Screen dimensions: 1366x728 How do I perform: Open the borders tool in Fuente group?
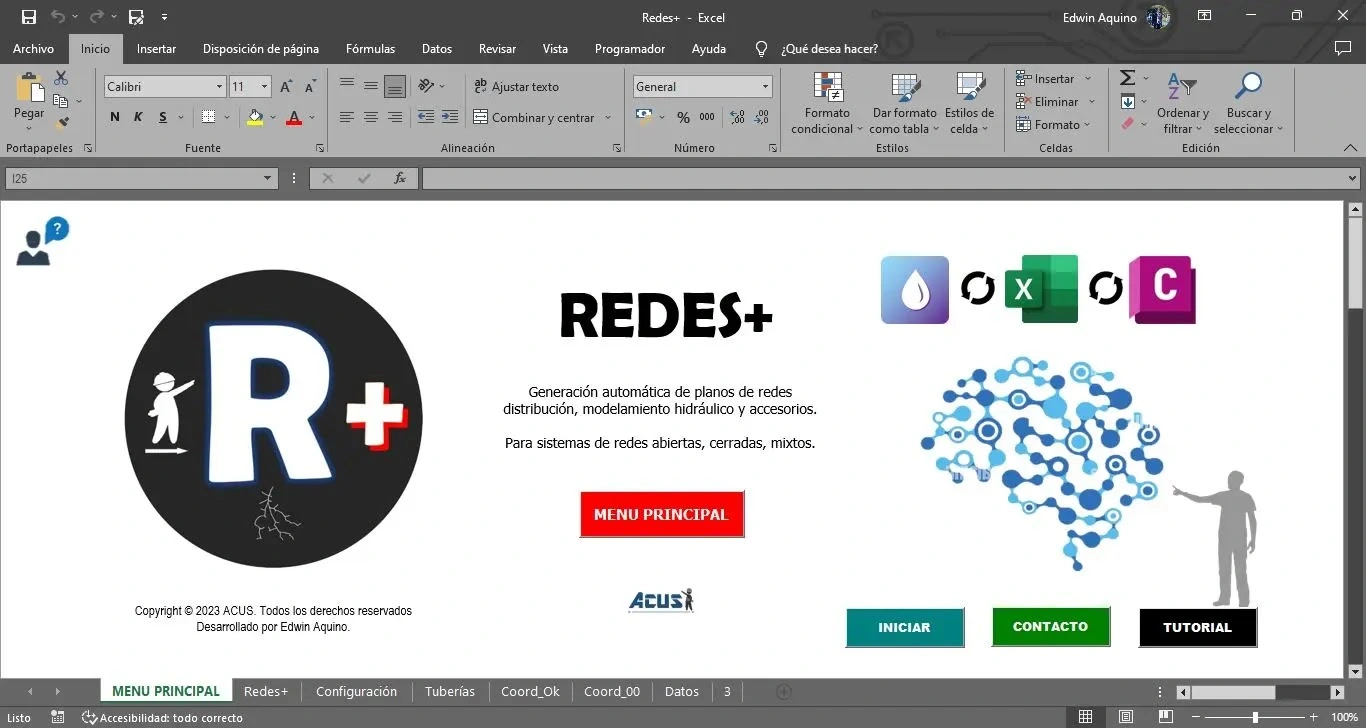(x=208, y=117)
